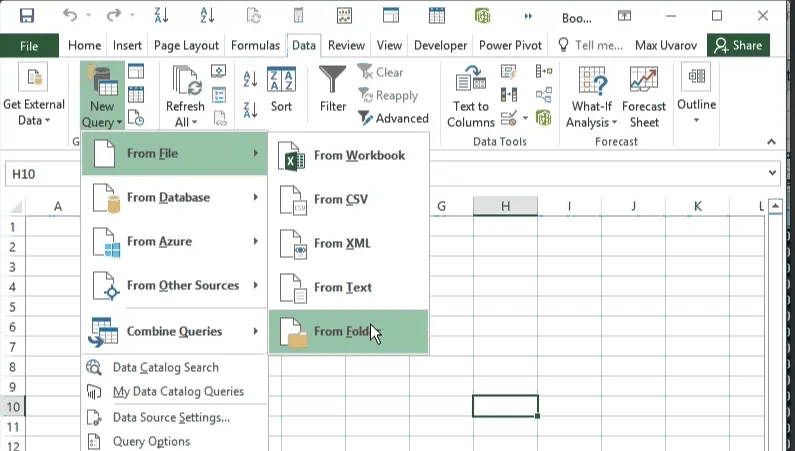Click the Name Box showing H10
795x451 pixels.
tap(40, 174)
